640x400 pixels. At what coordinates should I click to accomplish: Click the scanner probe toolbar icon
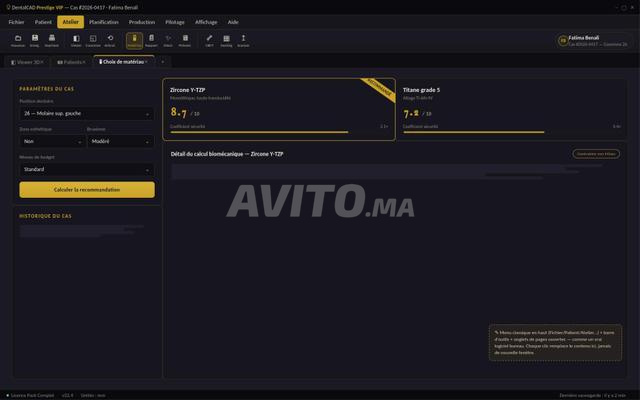(243, 40)
